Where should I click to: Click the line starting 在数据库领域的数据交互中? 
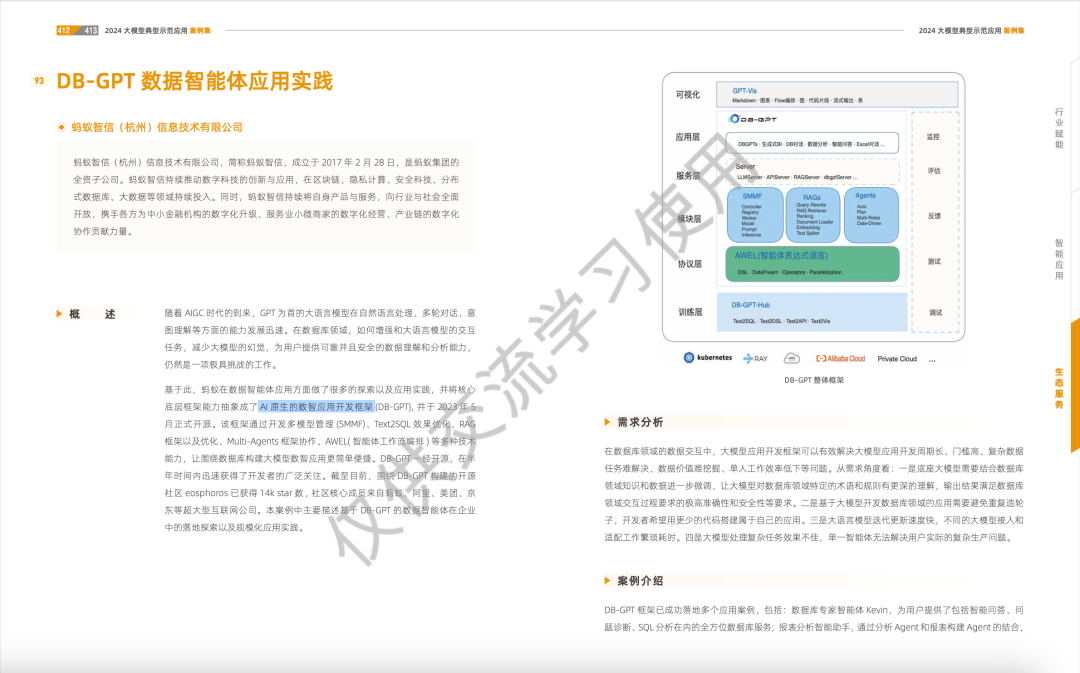[814, 451]
